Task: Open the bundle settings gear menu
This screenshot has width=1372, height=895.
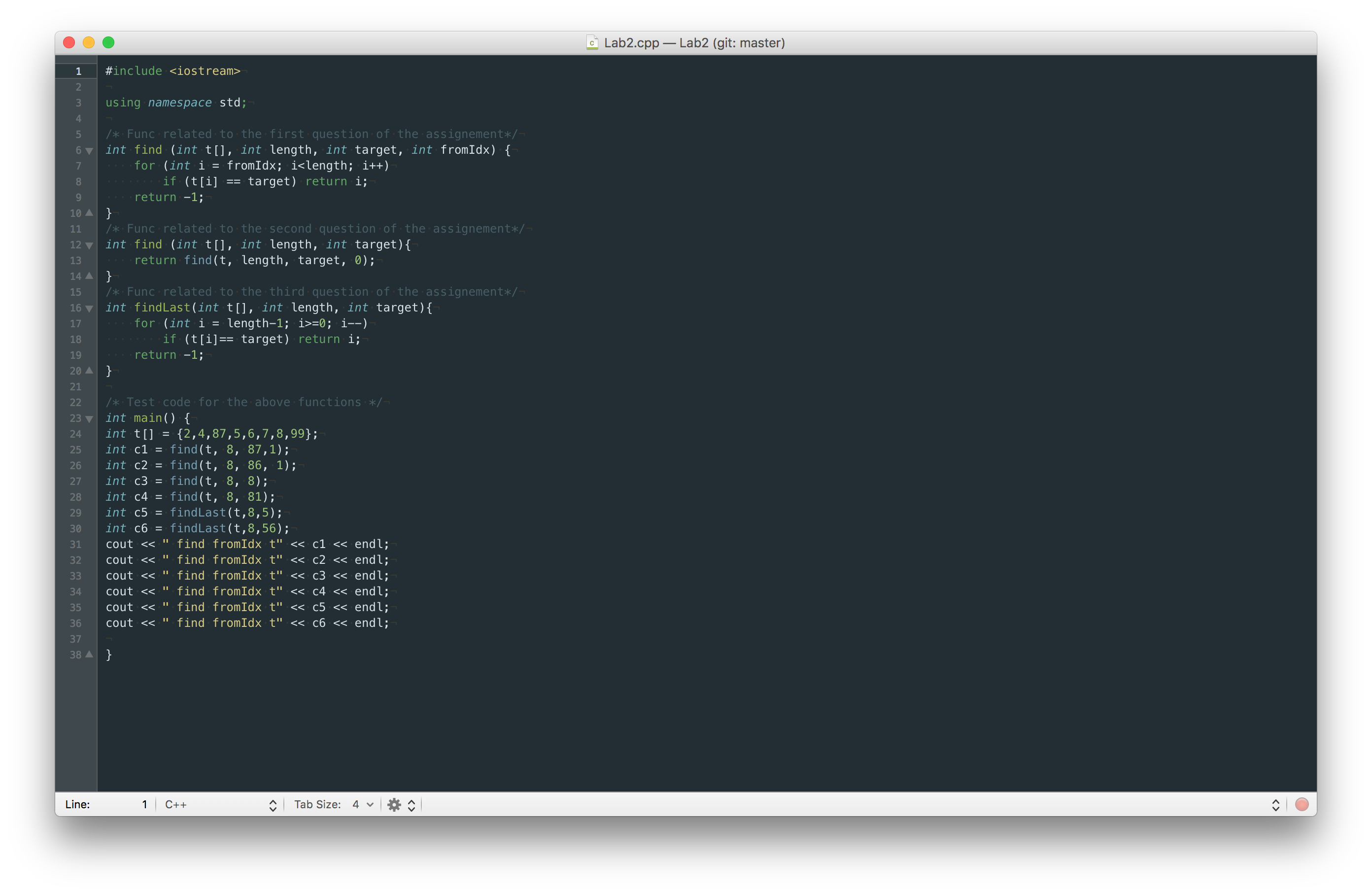Action: 394,804
